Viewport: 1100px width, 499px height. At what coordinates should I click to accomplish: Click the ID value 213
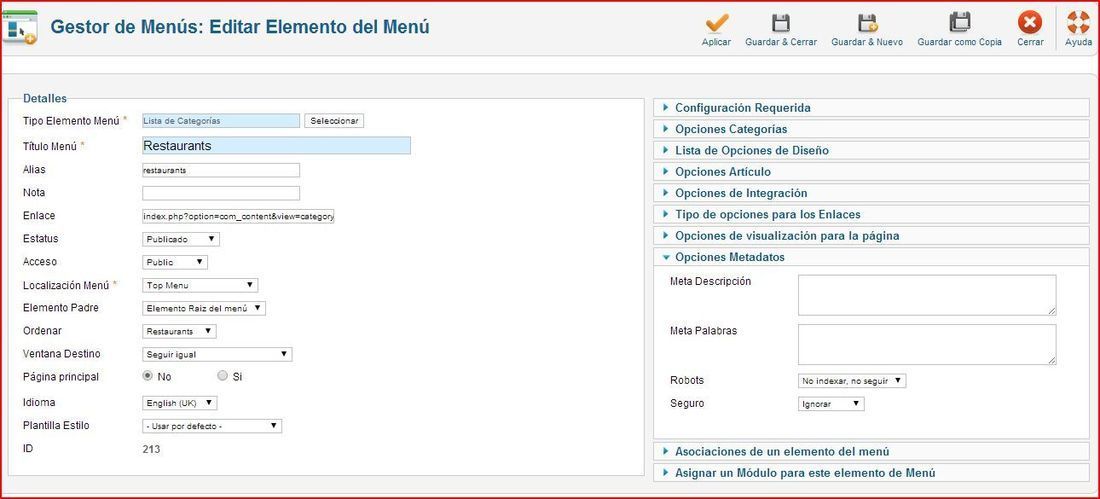coord(151,448)
